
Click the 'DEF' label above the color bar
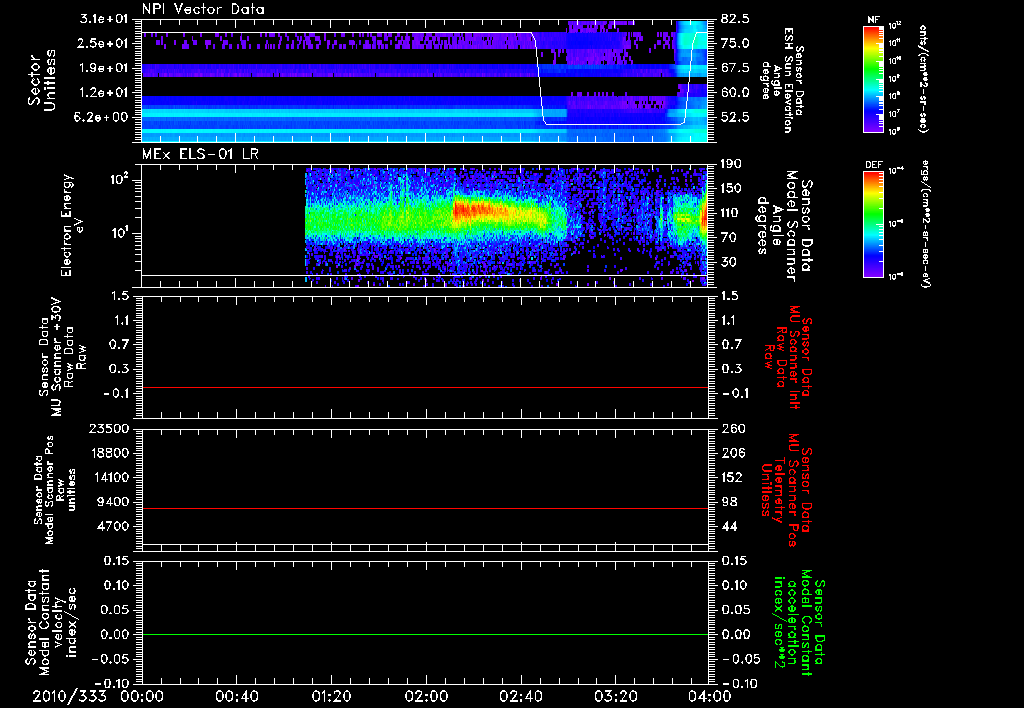point(873,165)
